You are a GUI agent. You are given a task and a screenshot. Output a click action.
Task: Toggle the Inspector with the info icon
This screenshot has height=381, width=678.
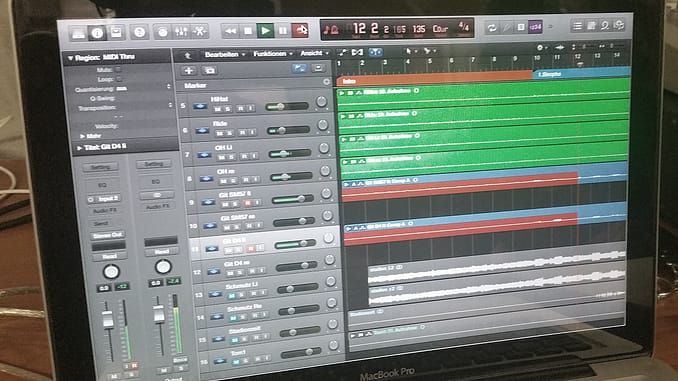tap(97, 33)
